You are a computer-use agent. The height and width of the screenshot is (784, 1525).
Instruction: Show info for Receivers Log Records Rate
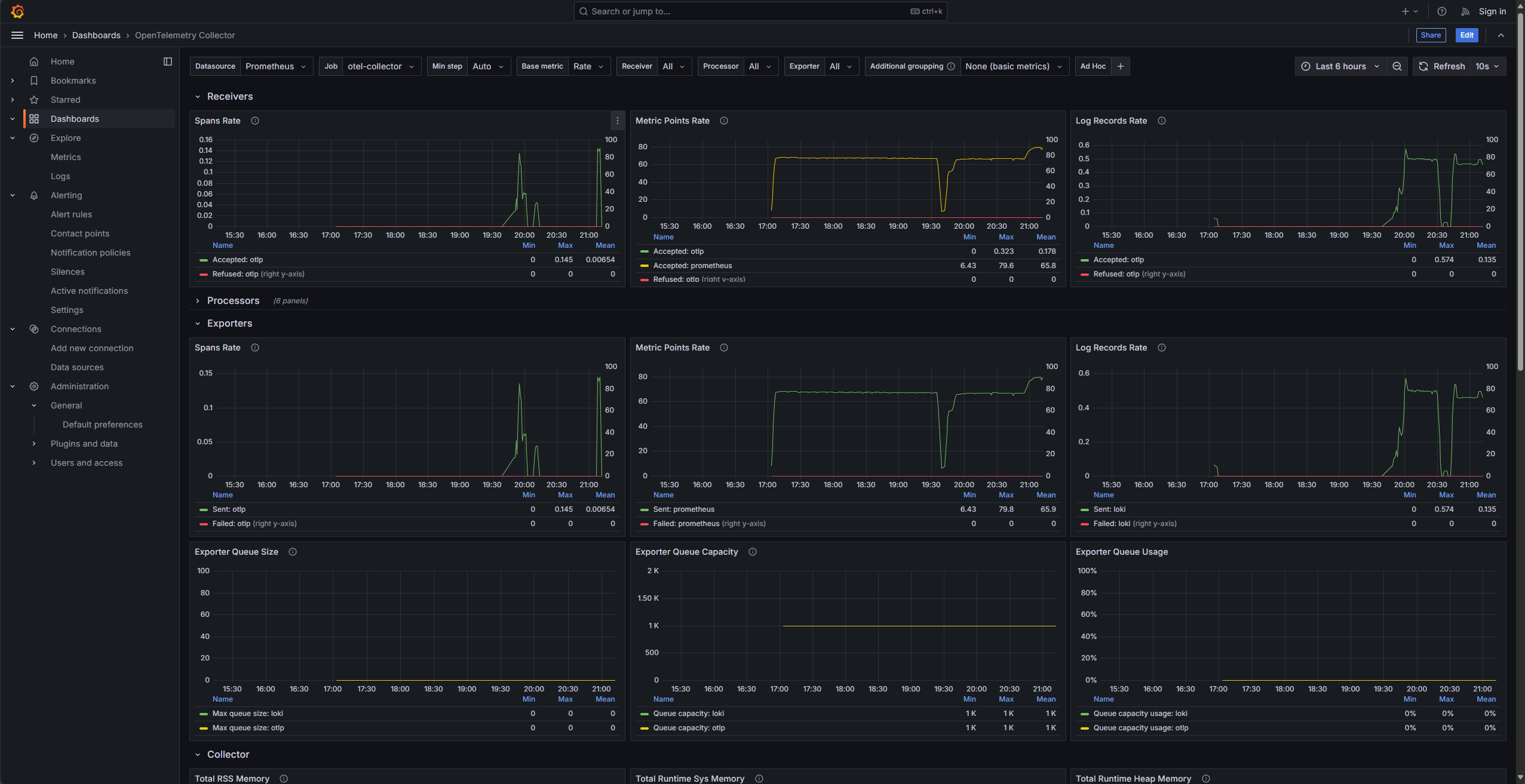1162,121
